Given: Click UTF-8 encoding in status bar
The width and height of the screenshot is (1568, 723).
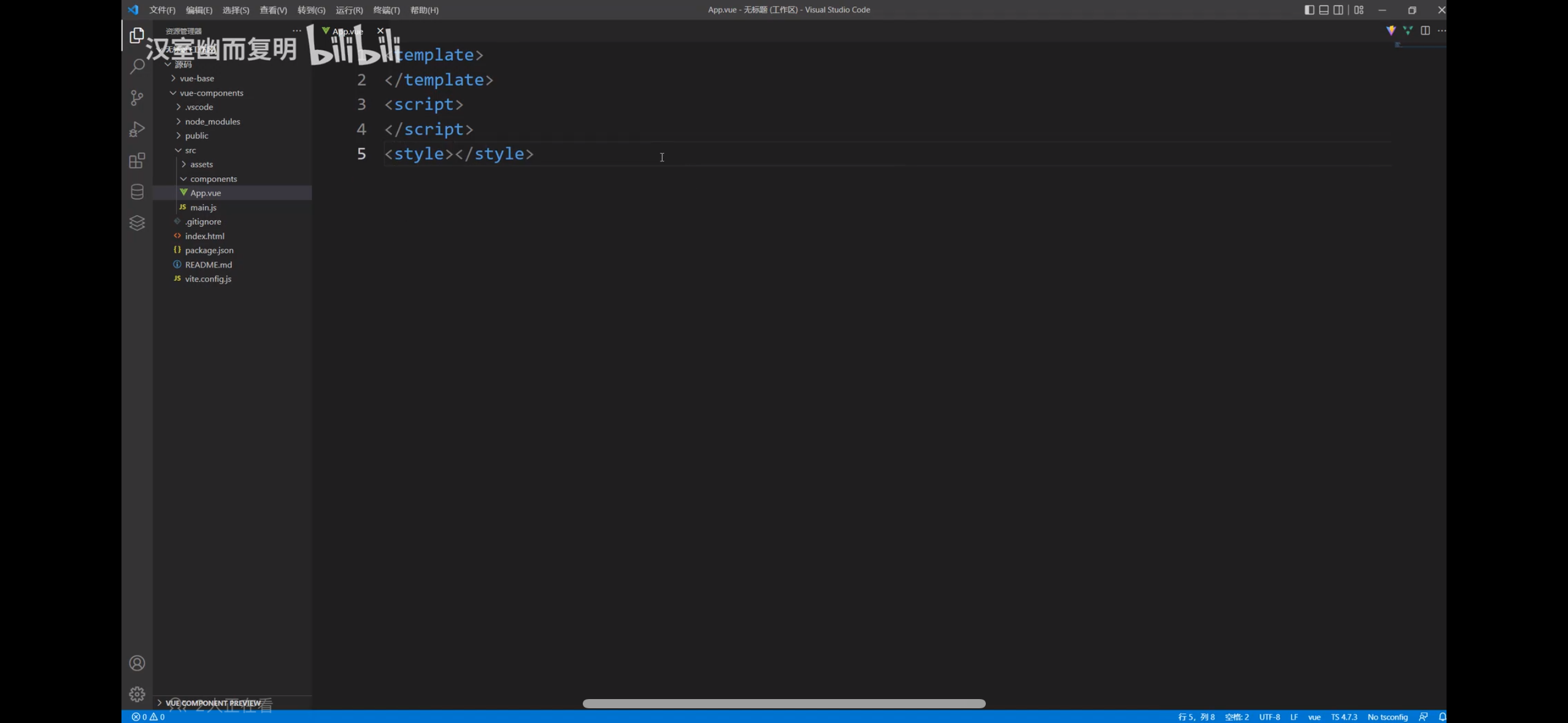Looking at the screenshot, I should pyautogui.click(x=1269, y=717).
